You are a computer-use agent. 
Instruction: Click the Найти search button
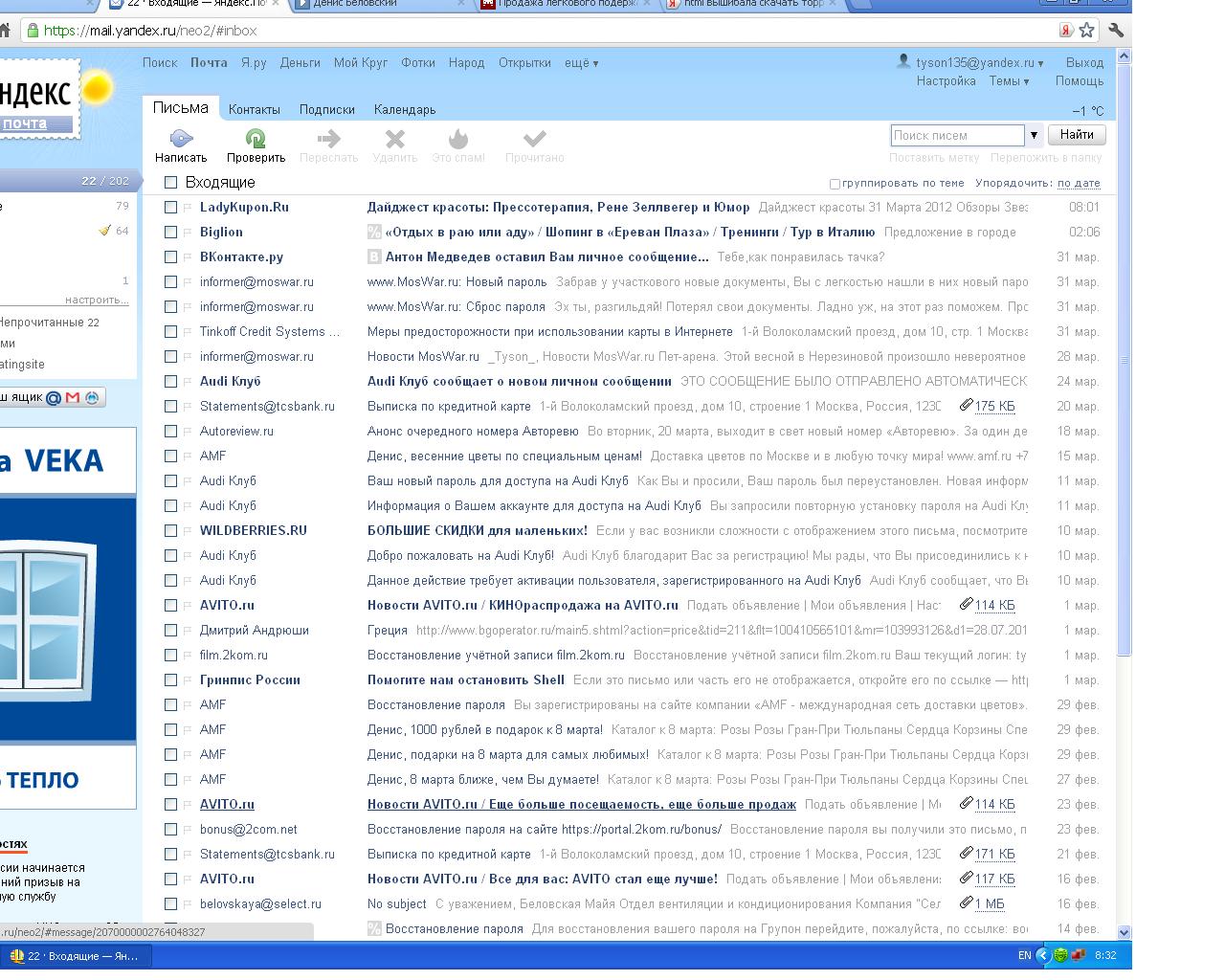point(1077,135)
